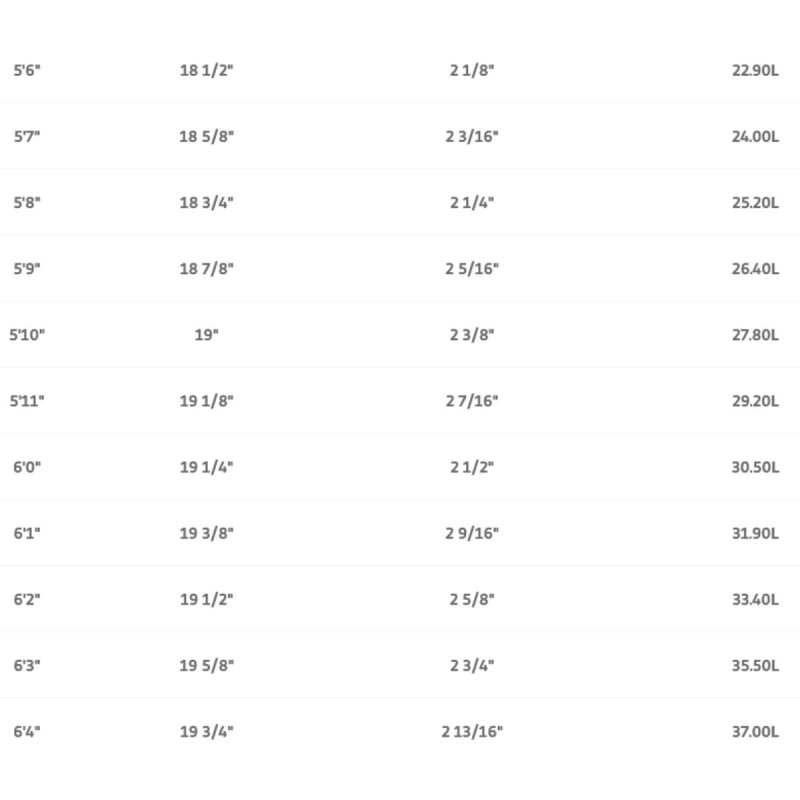Click the 18 7/8" width value
The image size is (800, 800).
click(x=206, y=268)
